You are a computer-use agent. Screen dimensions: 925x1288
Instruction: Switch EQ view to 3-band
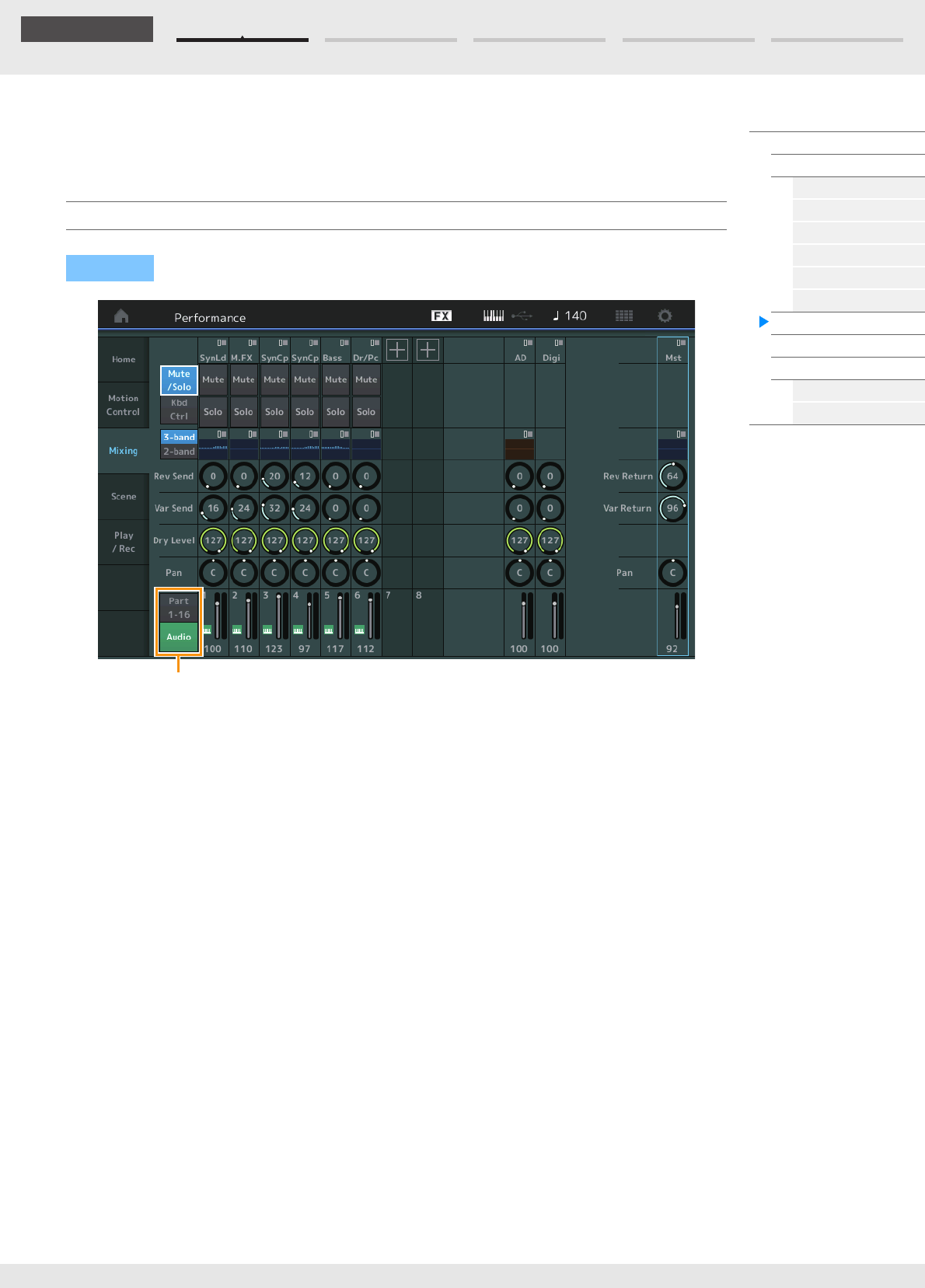click(x=179, y=437)
